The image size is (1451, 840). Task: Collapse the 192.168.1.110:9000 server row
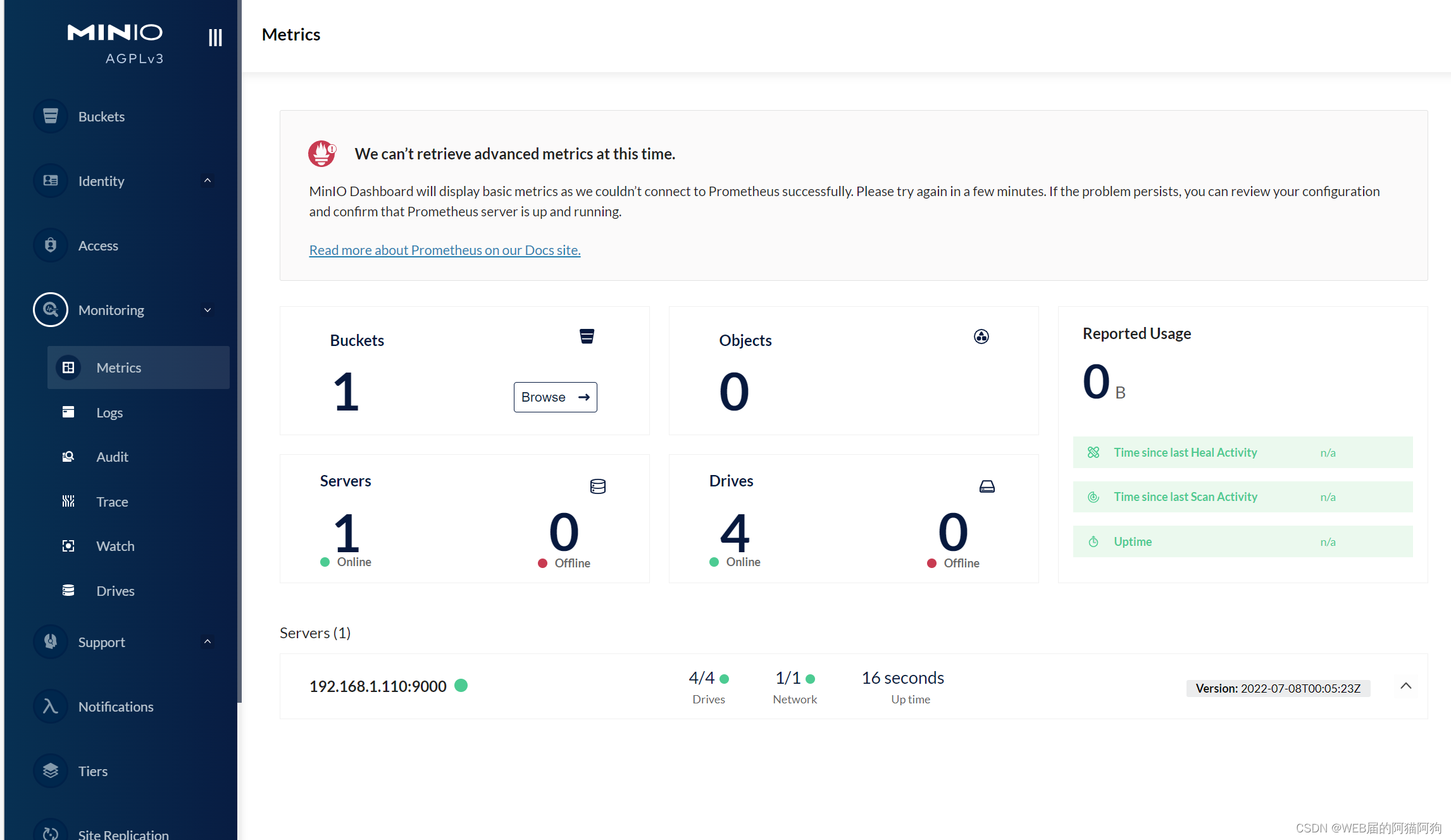tap(1406, 686)
